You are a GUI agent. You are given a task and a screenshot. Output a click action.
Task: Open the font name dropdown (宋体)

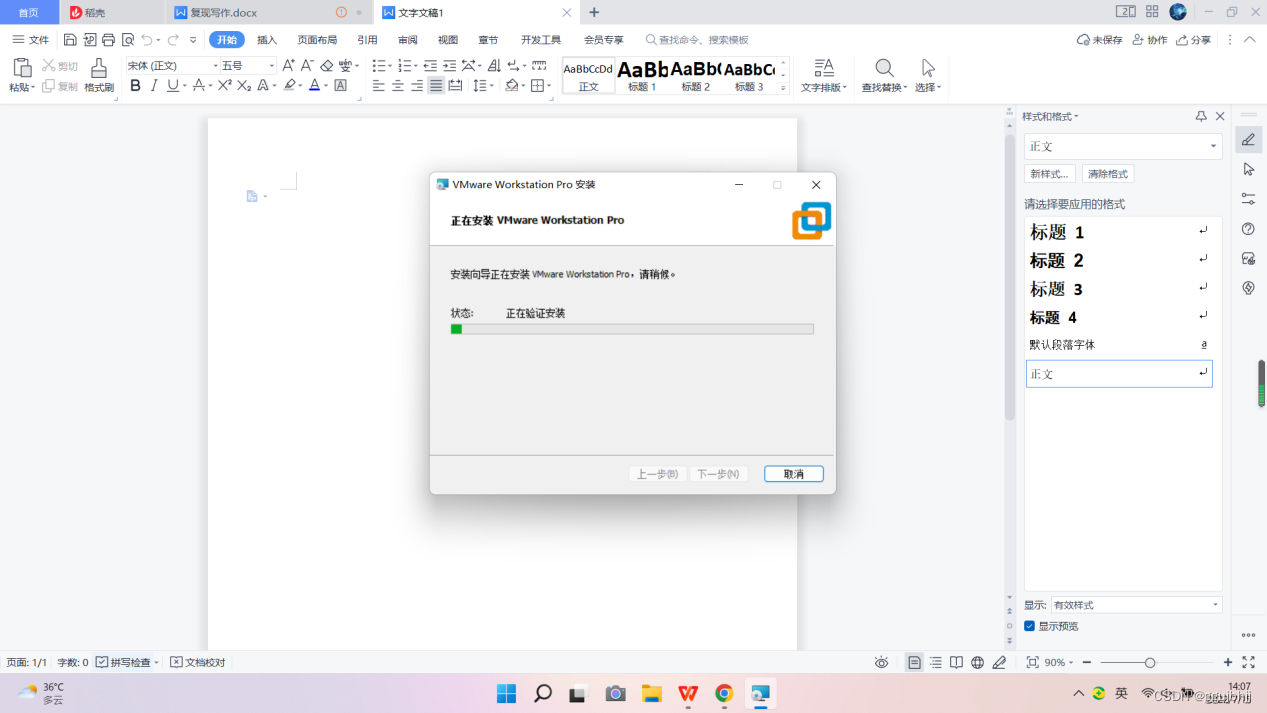pos(214,65)
